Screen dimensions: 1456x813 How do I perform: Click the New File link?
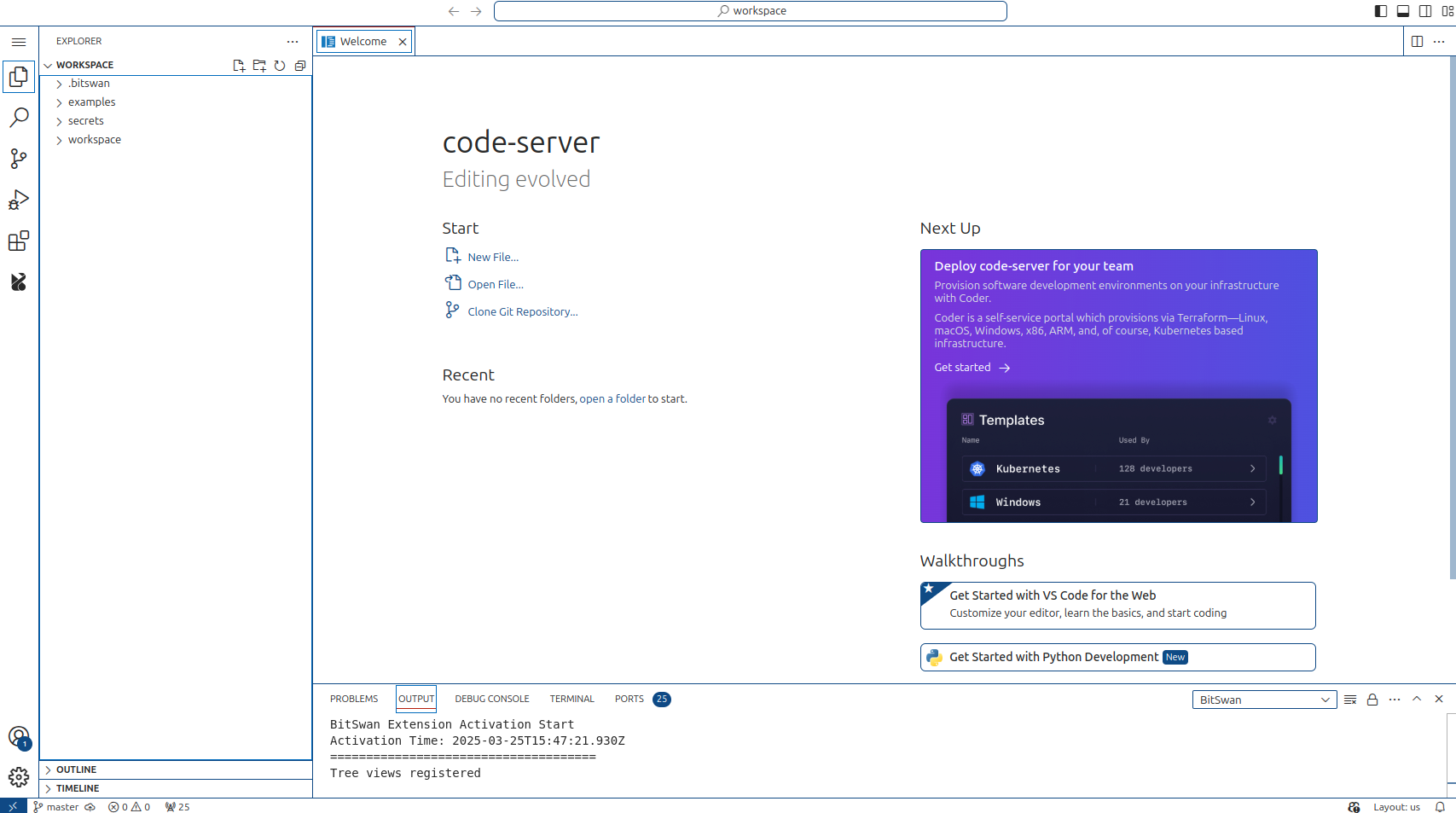(493, 258)
